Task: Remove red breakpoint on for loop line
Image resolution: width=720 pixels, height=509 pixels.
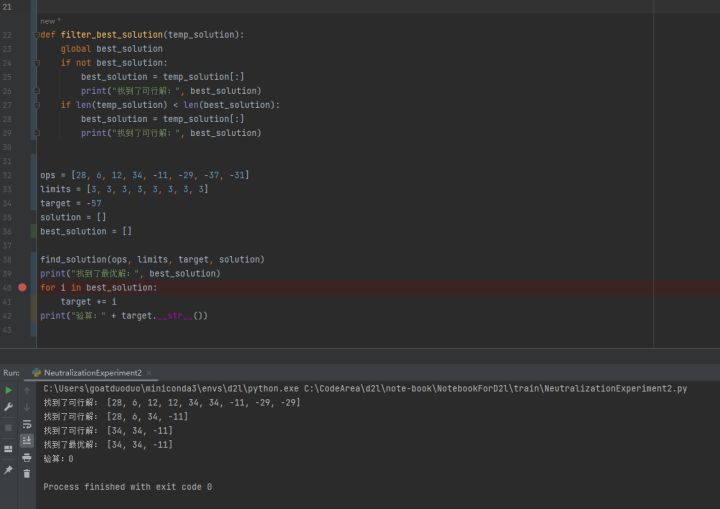Action: [x=22, y=287]
